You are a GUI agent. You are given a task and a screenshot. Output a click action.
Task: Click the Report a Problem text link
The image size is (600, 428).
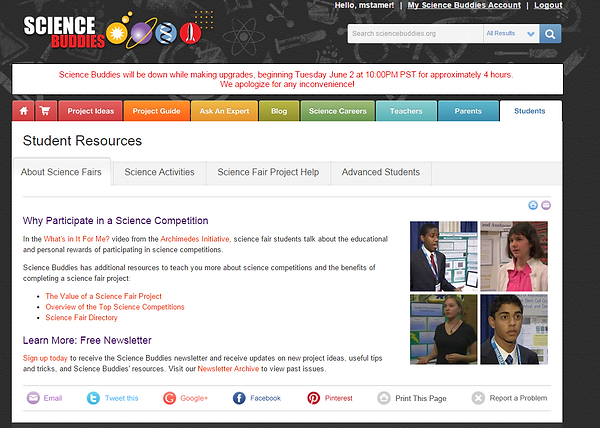[518, 398]
